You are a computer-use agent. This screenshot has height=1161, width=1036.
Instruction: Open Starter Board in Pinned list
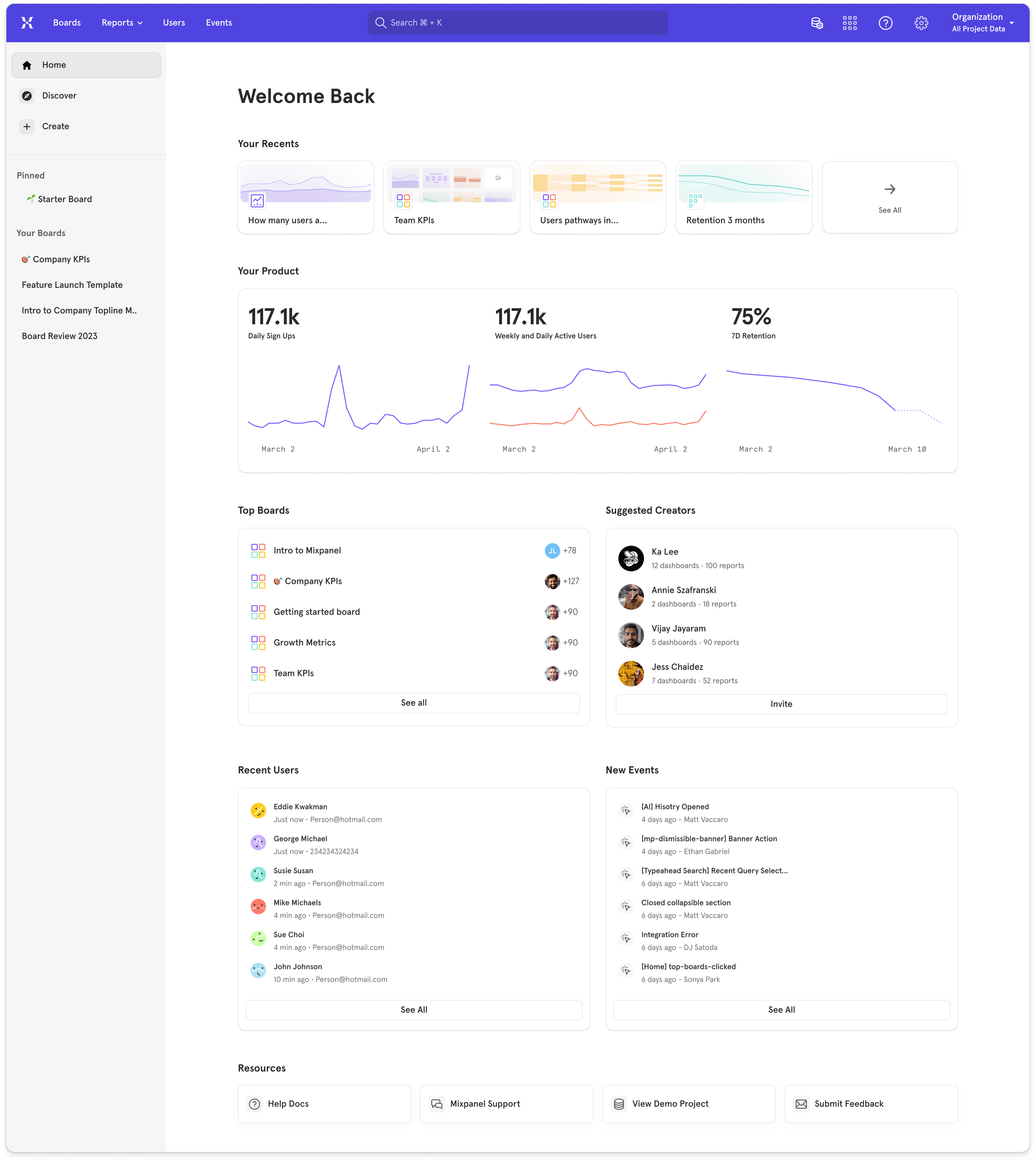coord(64,199)
